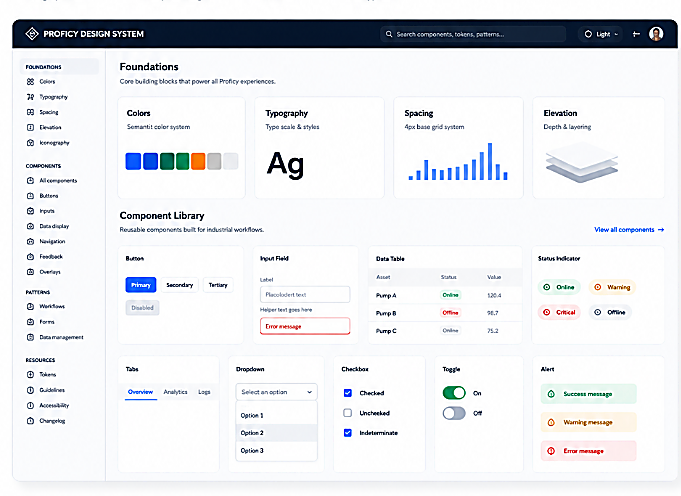Click the Warning message alert
Screen dimensions: 681x496
(588, 422)
